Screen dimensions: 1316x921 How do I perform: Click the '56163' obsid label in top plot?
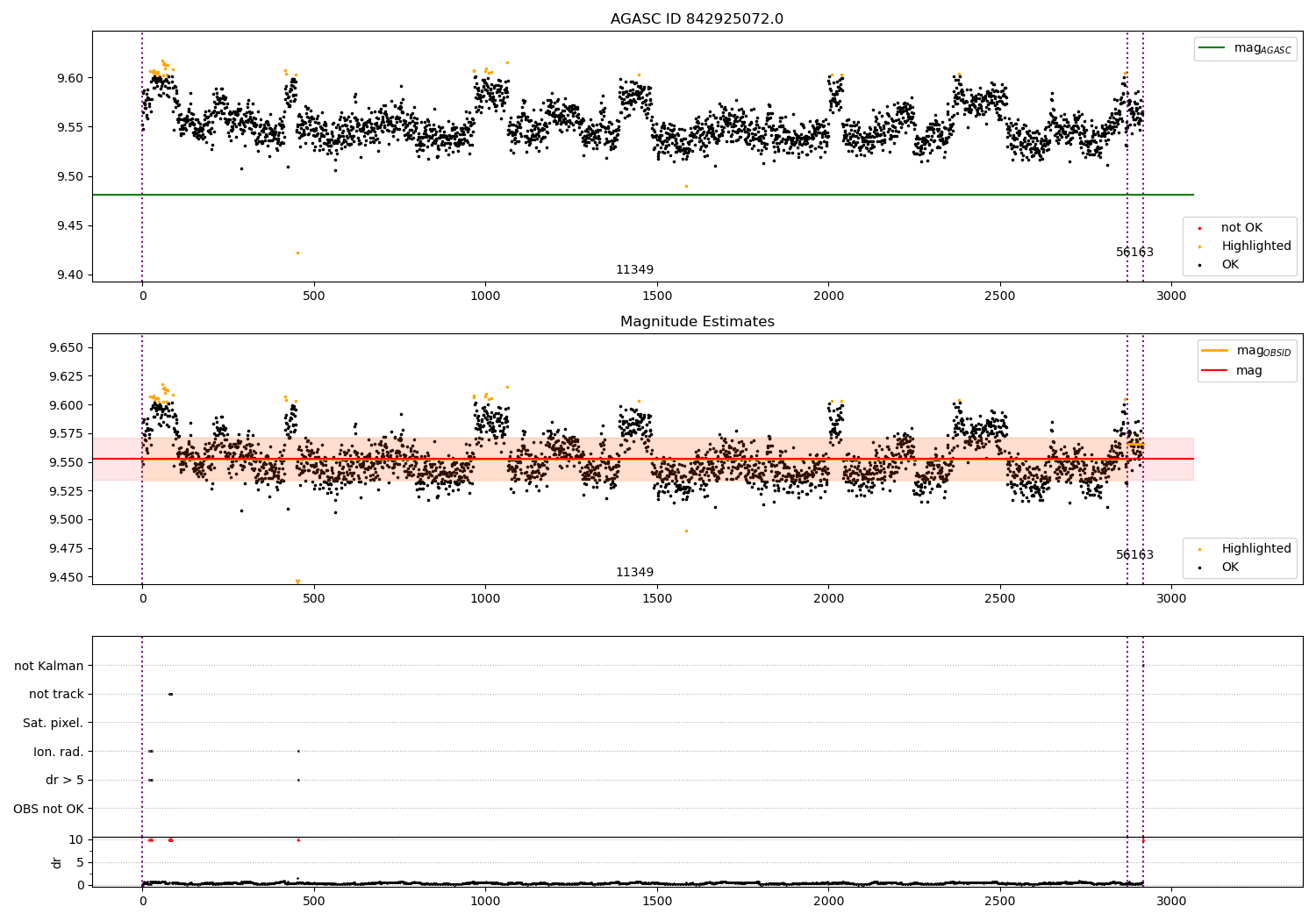(1134, 253)
